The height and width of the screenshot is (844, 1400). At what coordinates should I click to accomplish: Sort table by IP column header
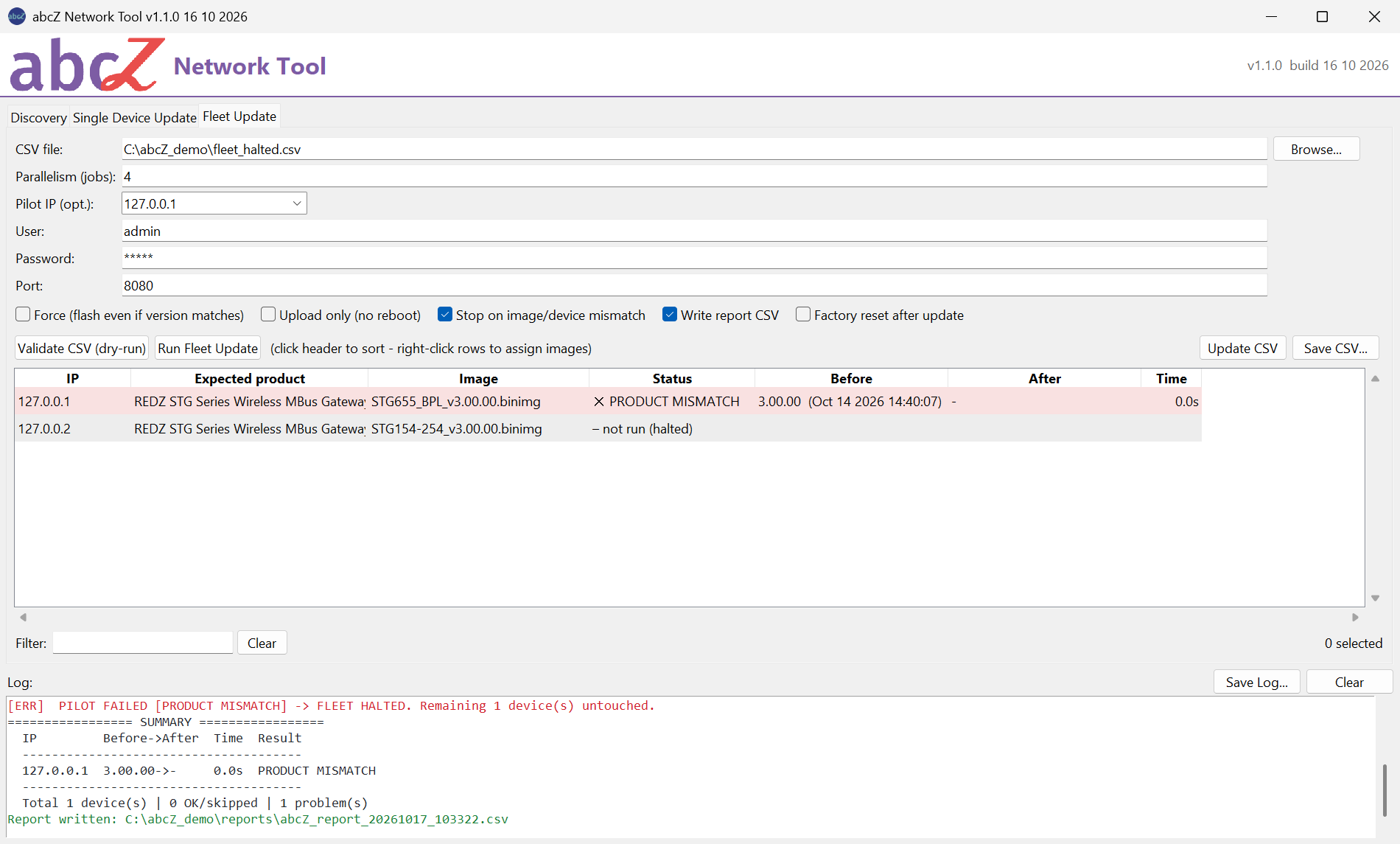[x=72, y=378]
